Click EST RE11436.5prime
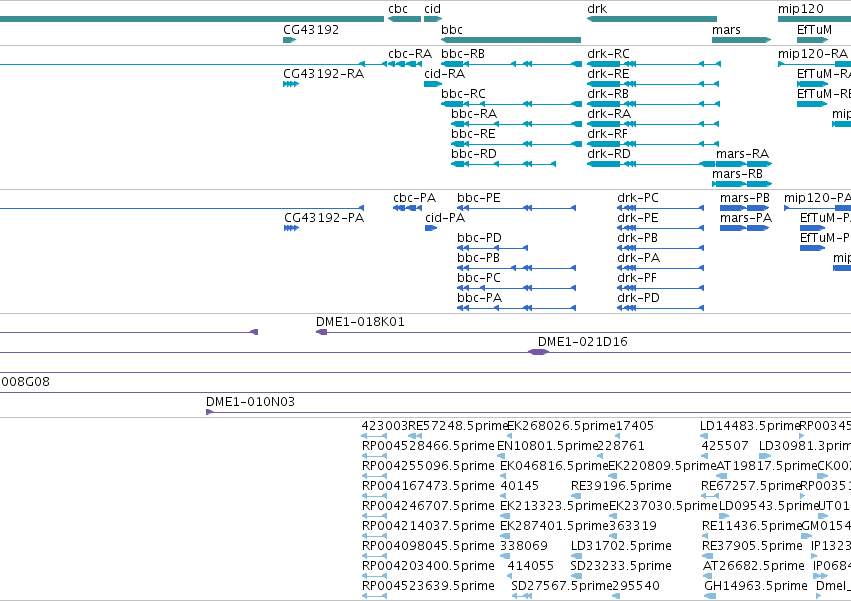851x601 pixels. click(x=752, y=526)
